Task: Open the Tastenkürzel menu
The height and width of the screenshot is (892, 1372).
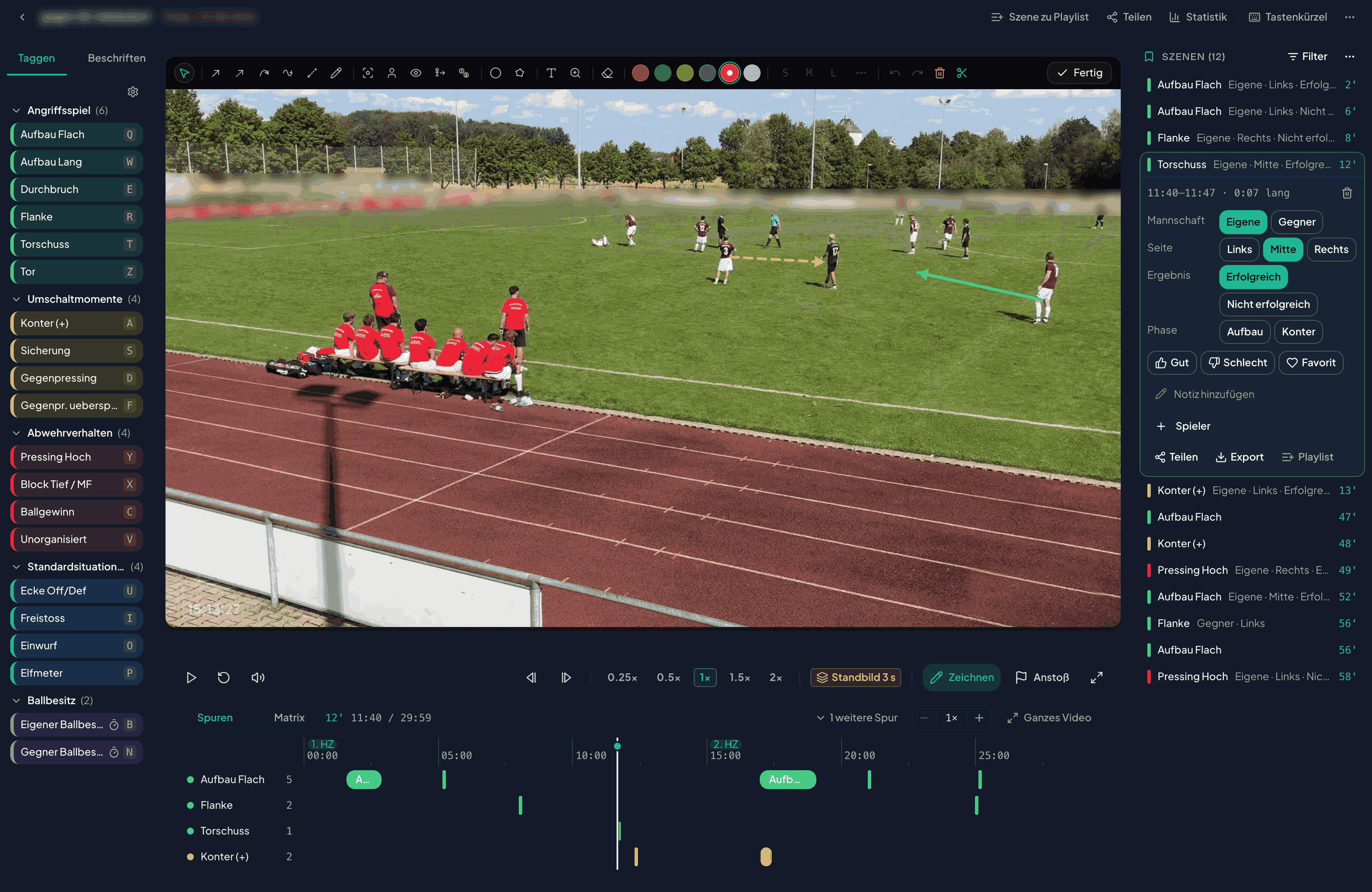Action: click(x=1287, y=17)
